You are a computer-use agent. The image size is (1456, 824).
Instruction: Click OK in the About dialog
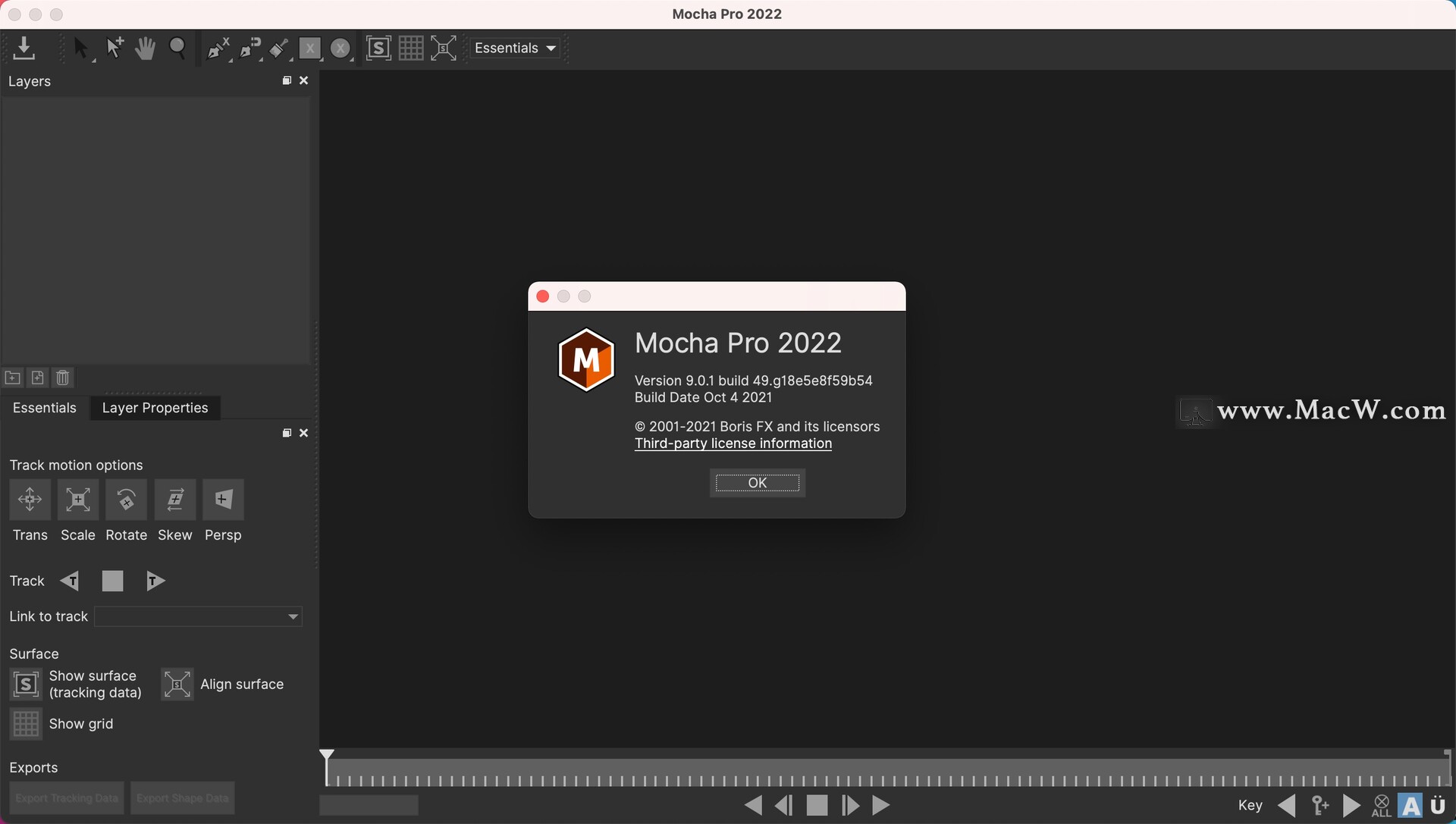point(758,483)
